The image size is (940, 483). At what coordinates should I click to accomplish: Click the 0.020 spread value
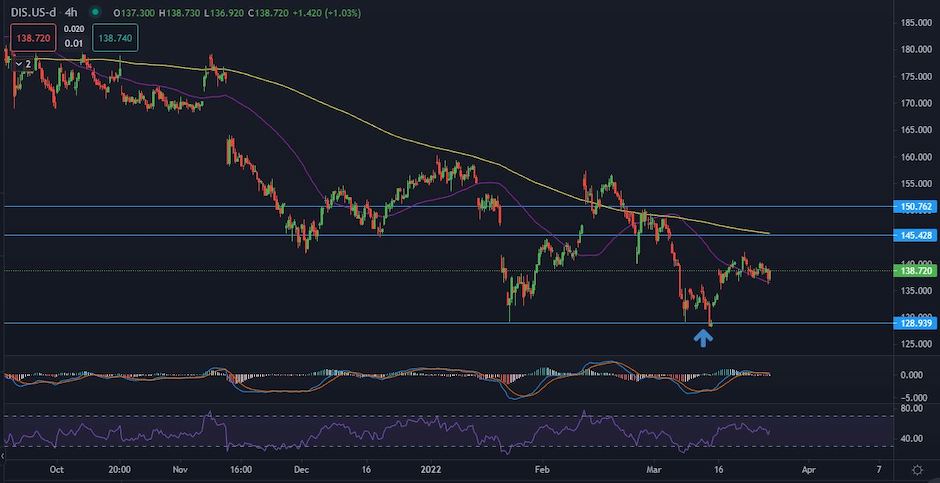(74, 28)
